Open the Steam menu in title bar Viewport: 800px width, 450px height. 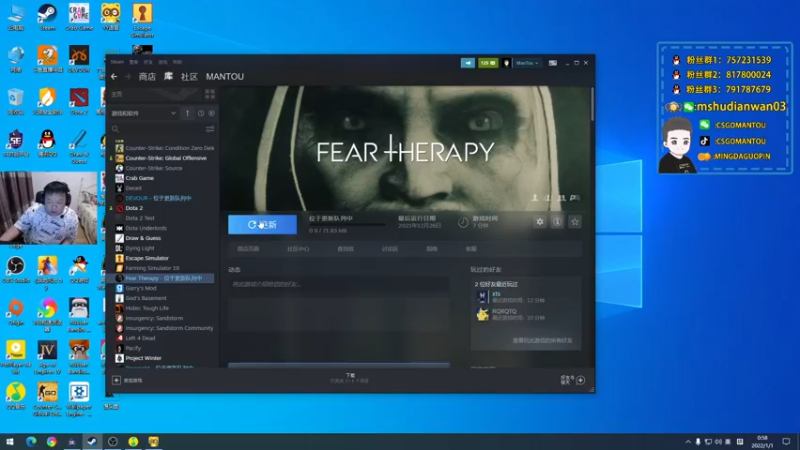117,62
